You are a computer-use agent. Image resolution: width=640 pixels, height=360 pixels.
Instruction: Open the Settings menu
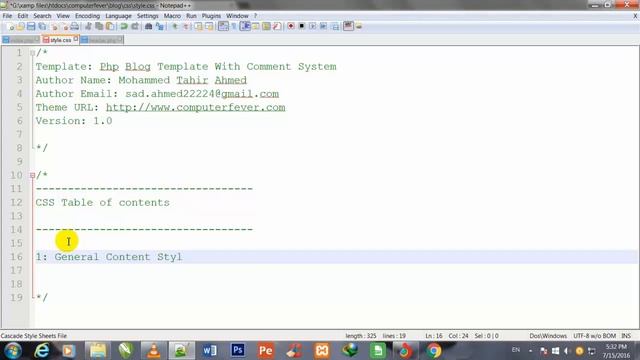147,16
